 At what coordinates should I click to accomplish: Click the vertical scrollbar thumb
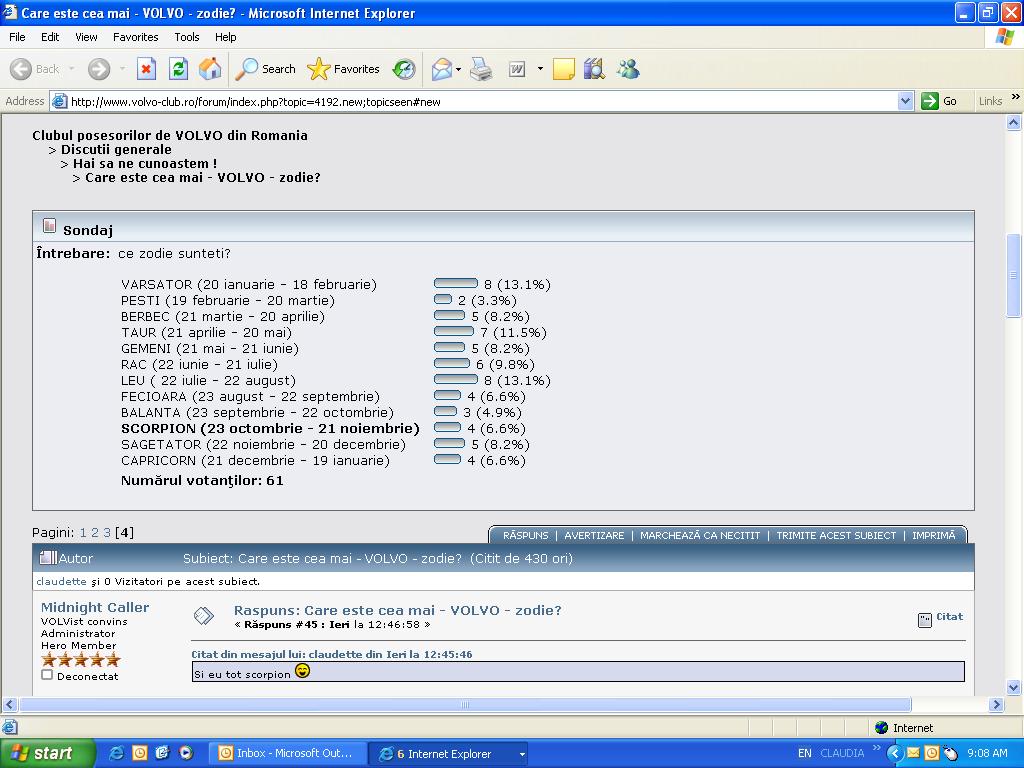[1014, 275]
